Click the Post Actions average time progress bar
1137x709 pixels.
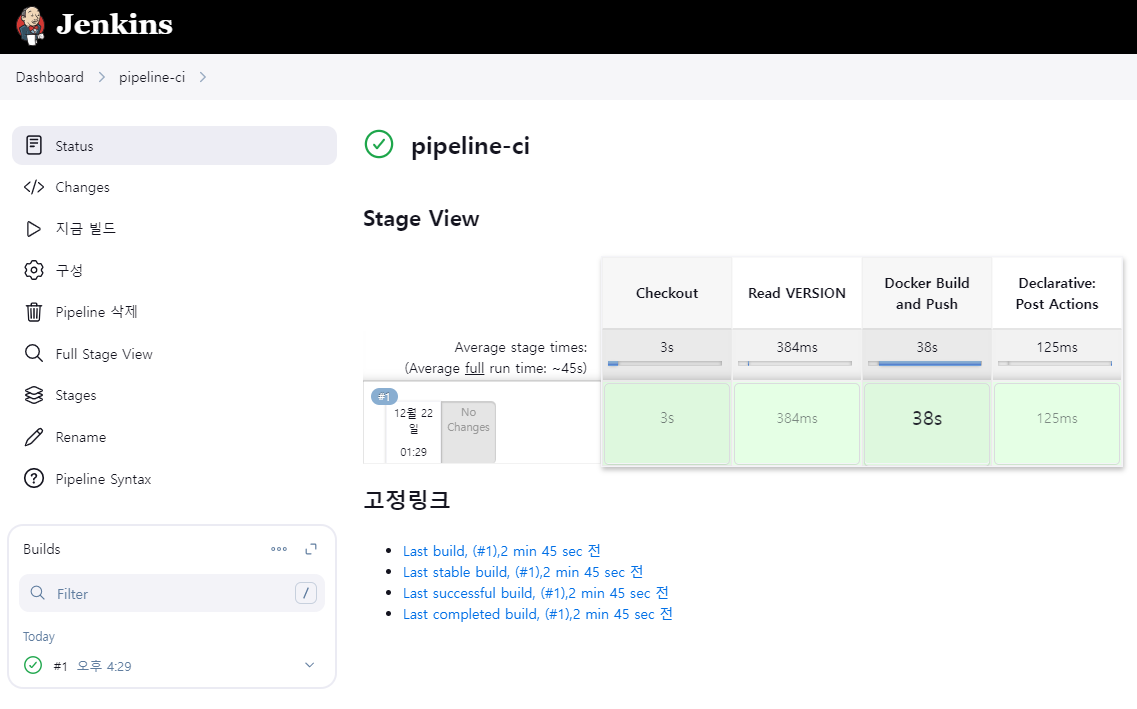(1054, 363)
